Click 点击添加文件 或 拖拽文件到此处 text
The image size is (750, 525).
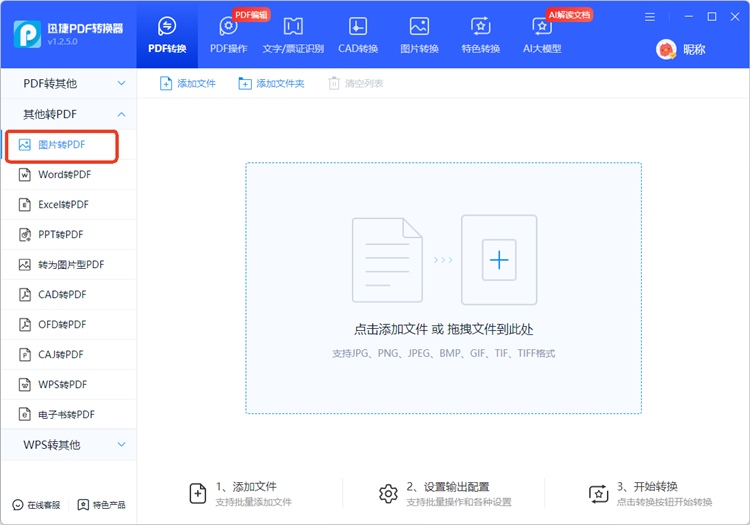443,329
